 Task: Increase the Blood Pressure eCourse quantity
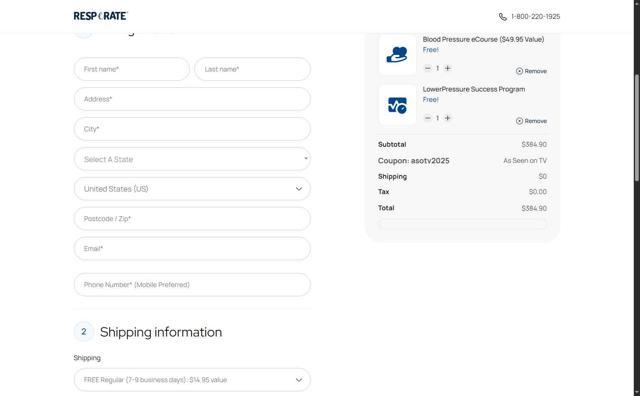pyautogui.click(x=447, y=68)
